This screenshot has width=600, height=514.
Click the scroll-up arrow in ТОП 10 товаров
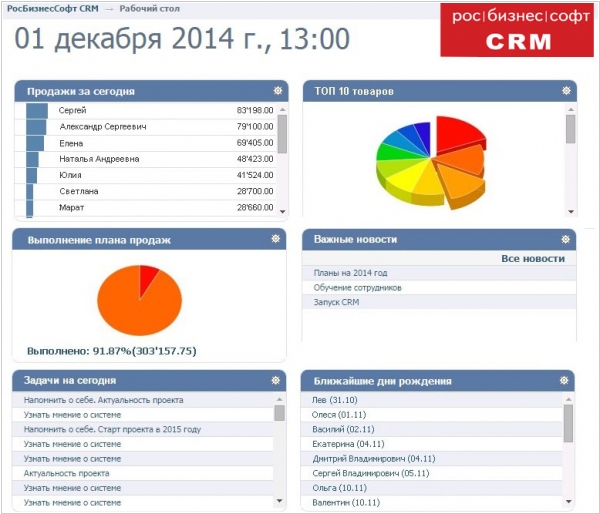point(571,109)
